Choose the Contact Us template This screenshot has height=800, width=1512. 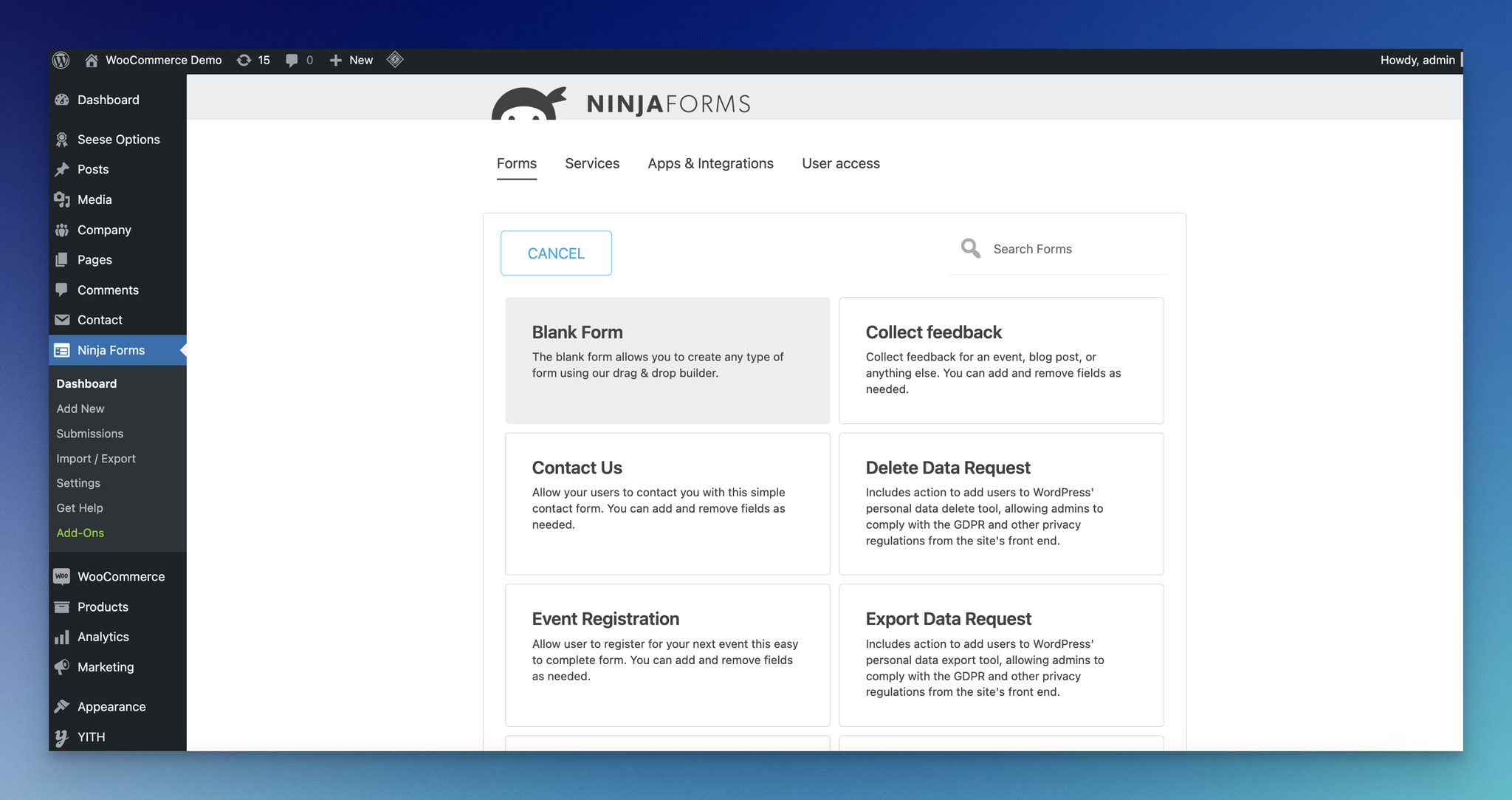667,504
